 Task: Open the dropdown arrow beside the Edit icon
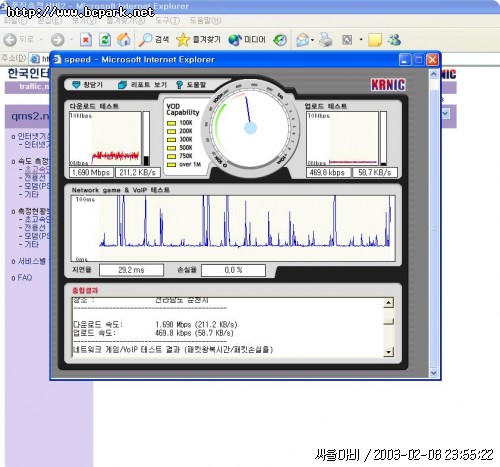pyautogui.click(x=361, y=40)
